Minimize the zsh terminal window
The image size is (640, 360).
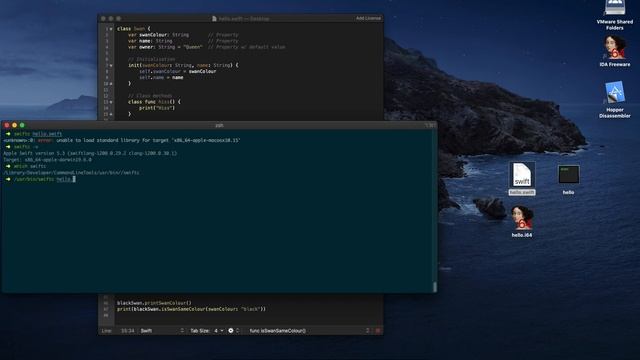[x=15, y=125]
